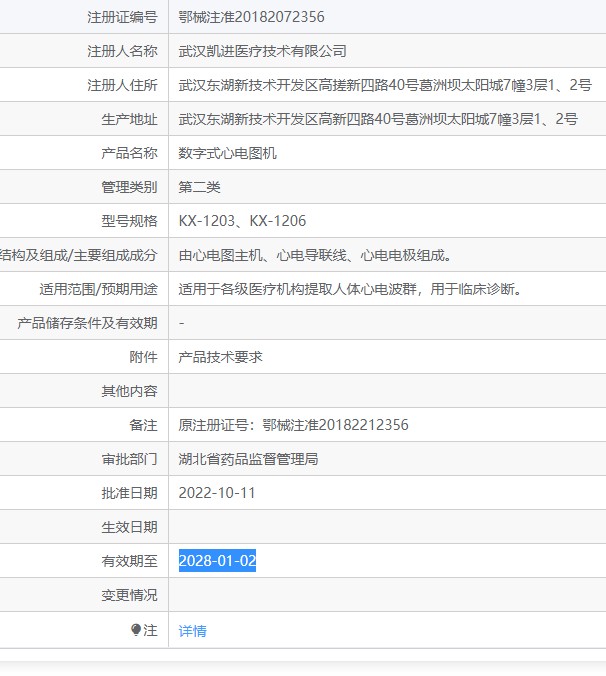Click the 结构及组成/主要组成成分 label
The image size is (606, 676).
point(79,255)
